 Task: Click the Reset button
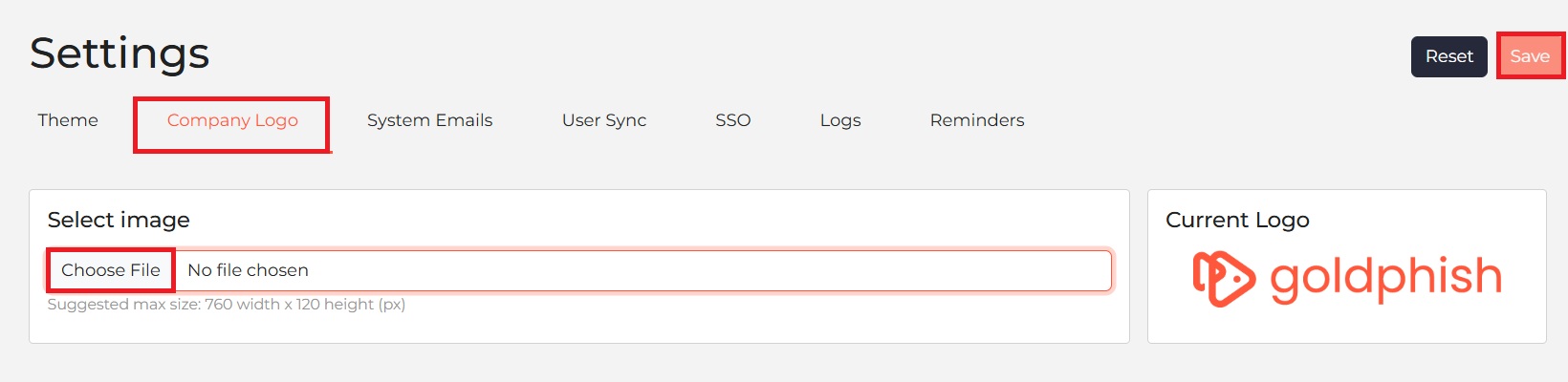click(1449, 56)
